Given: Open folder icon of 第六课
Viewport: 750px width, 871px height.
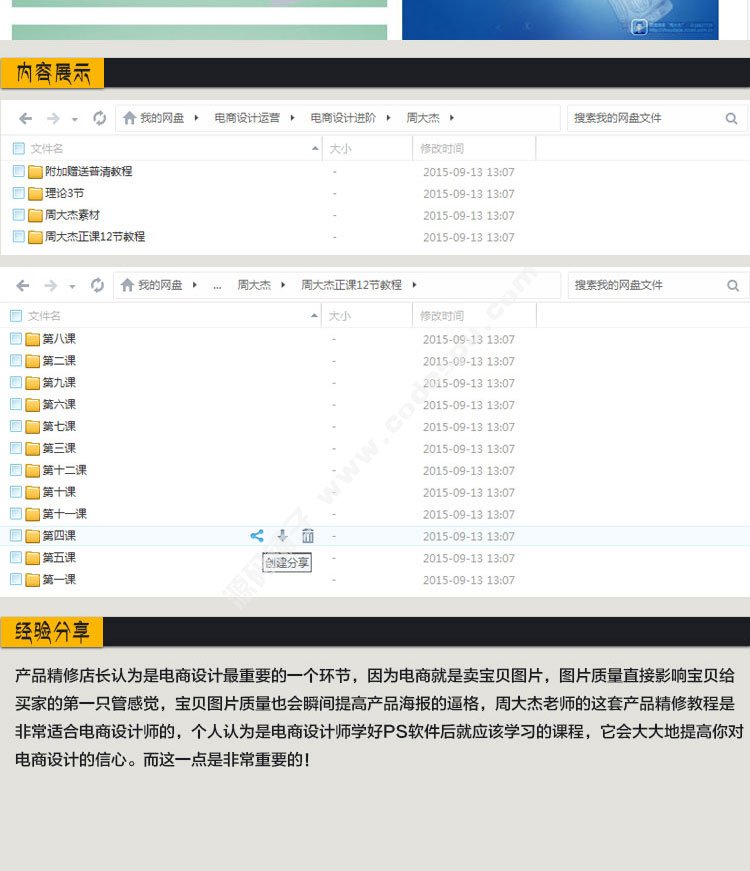Looking at the screenshot, I should [x=33, y=404].
